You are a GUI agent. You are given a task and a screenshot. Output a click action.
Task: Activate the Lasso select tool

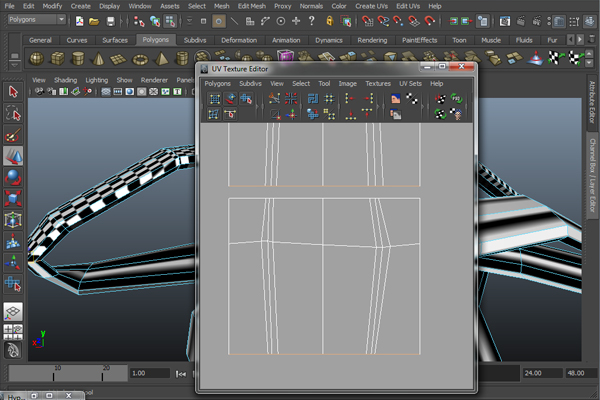13,113
